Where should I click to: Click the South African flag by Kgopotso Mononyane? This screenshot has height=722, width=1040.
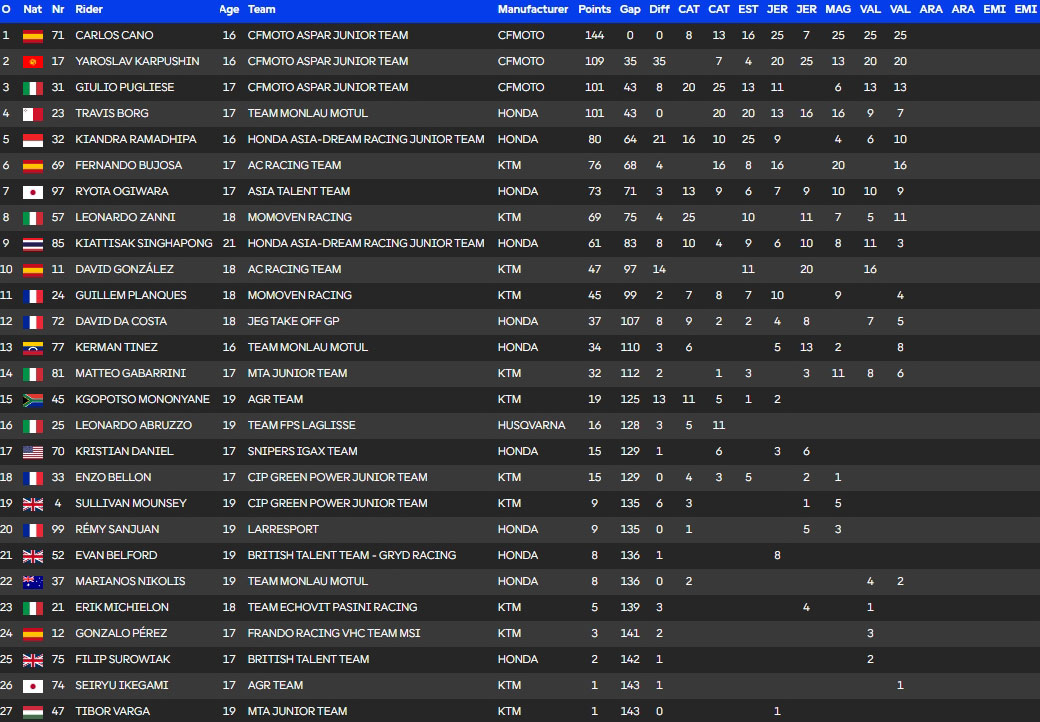coord(32,400)
